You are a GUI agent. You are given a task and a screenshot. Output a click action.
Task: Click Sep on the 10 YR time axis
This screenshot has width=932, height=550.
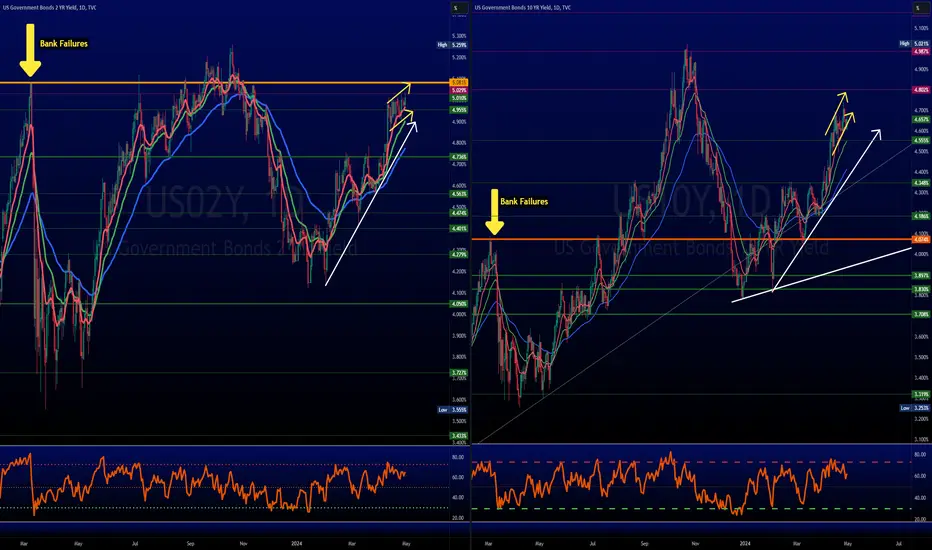click(x=645, y=543)
